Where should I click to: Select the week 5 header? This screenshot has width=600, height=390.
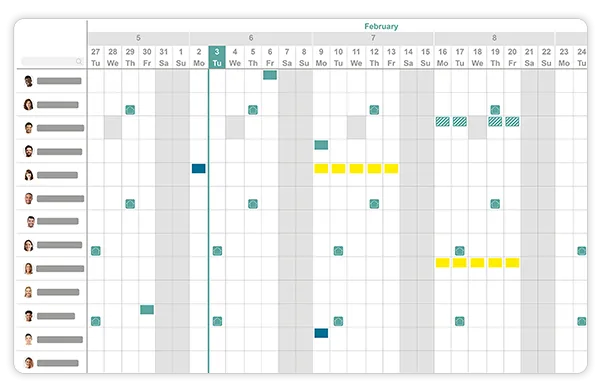(x=139, y=38)
